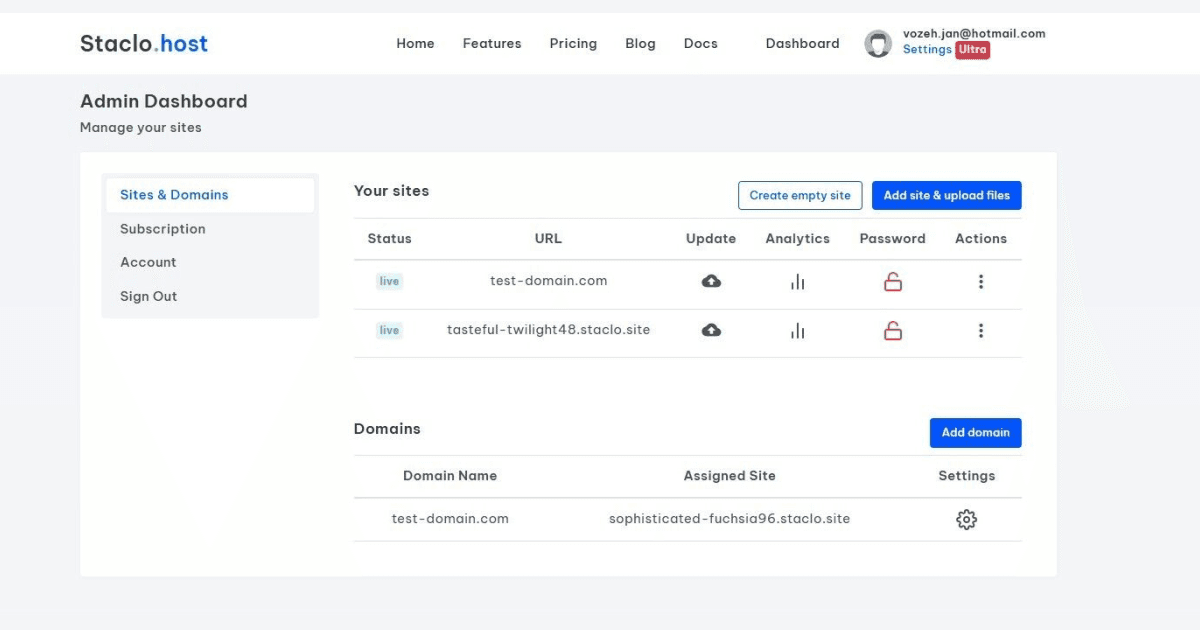Click Sign Out in sidebar
The image size is (1200, 630).
pos(148,296)
